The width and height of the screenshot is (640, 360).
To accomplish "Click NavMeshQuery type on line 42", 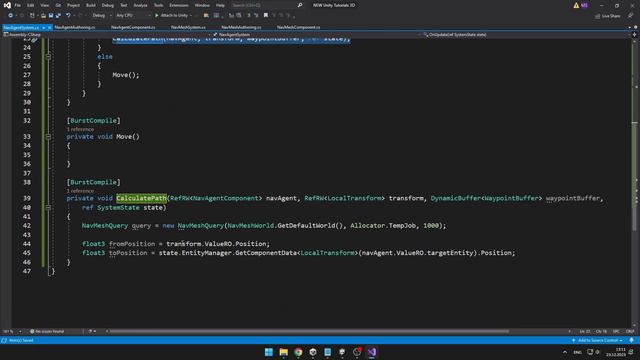I will pos(104,225).
